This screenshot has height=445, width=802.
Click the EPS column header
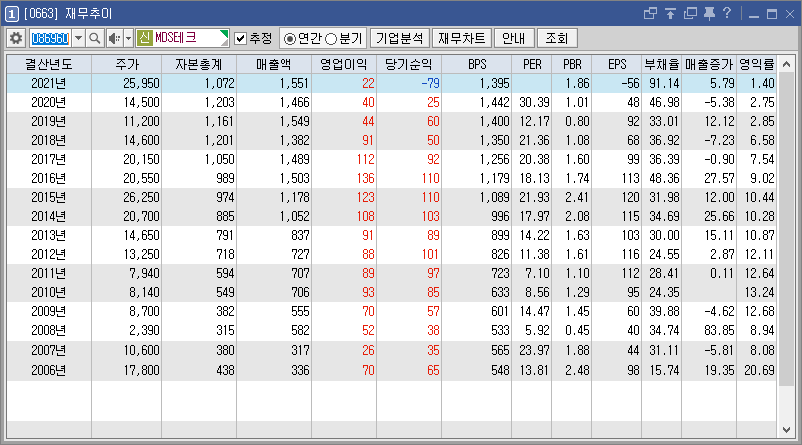(617, 64)
